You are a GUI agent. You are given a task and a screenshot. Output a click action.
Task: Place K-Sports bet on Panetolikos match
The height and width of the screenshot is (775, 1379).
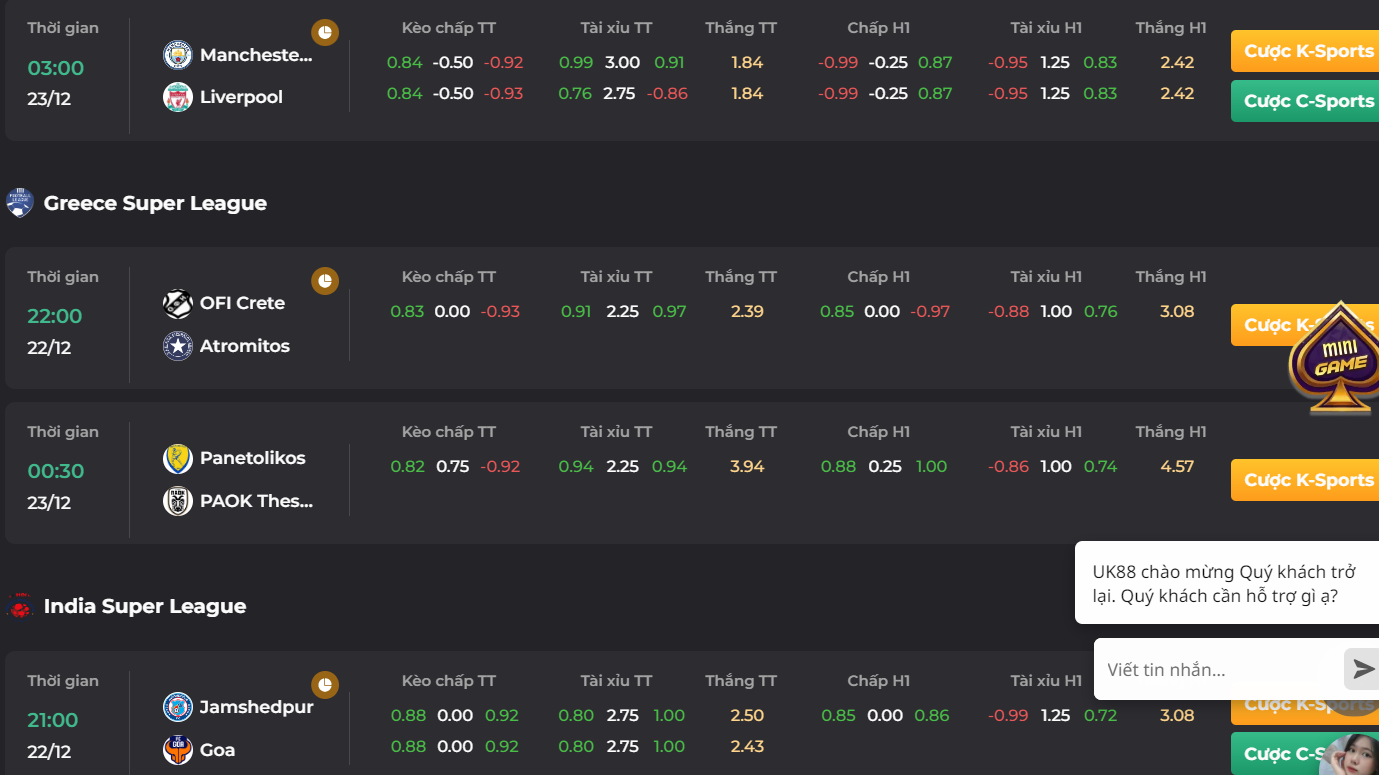[1305, 480]
